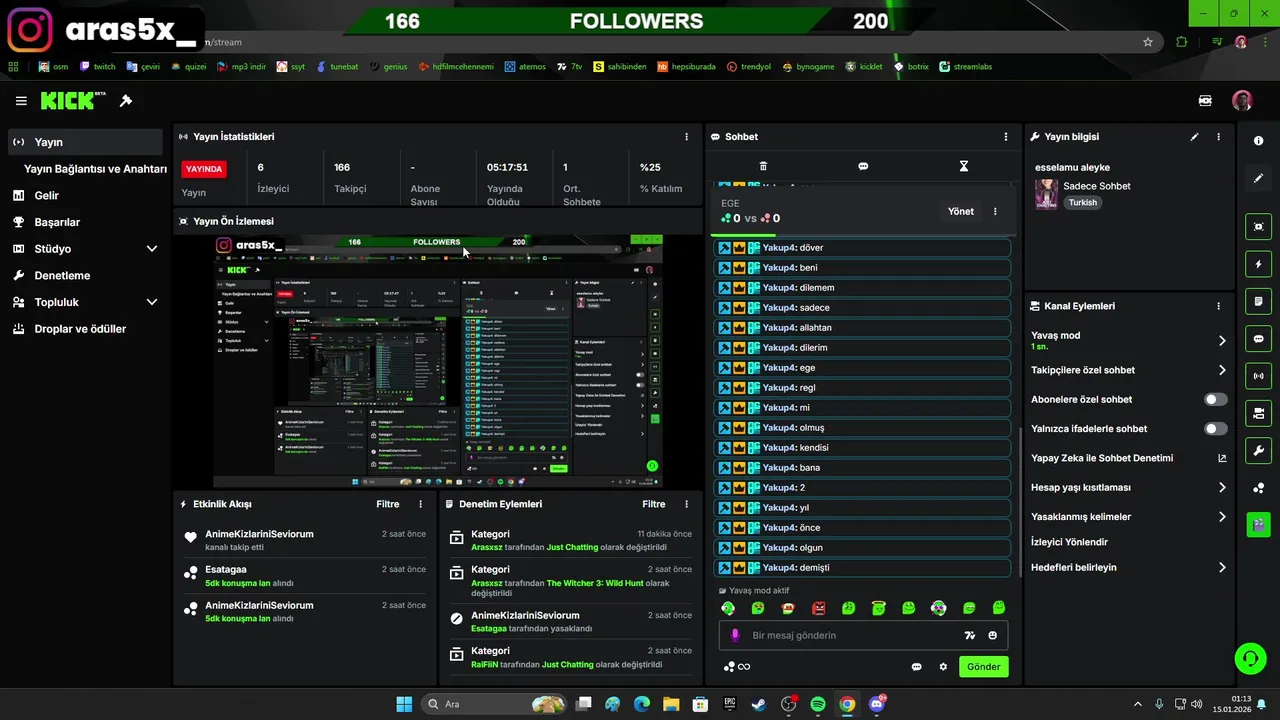
Task: Click the info icon in the right sidebar
Action: pyautogui.click(x=1259, y=141)
